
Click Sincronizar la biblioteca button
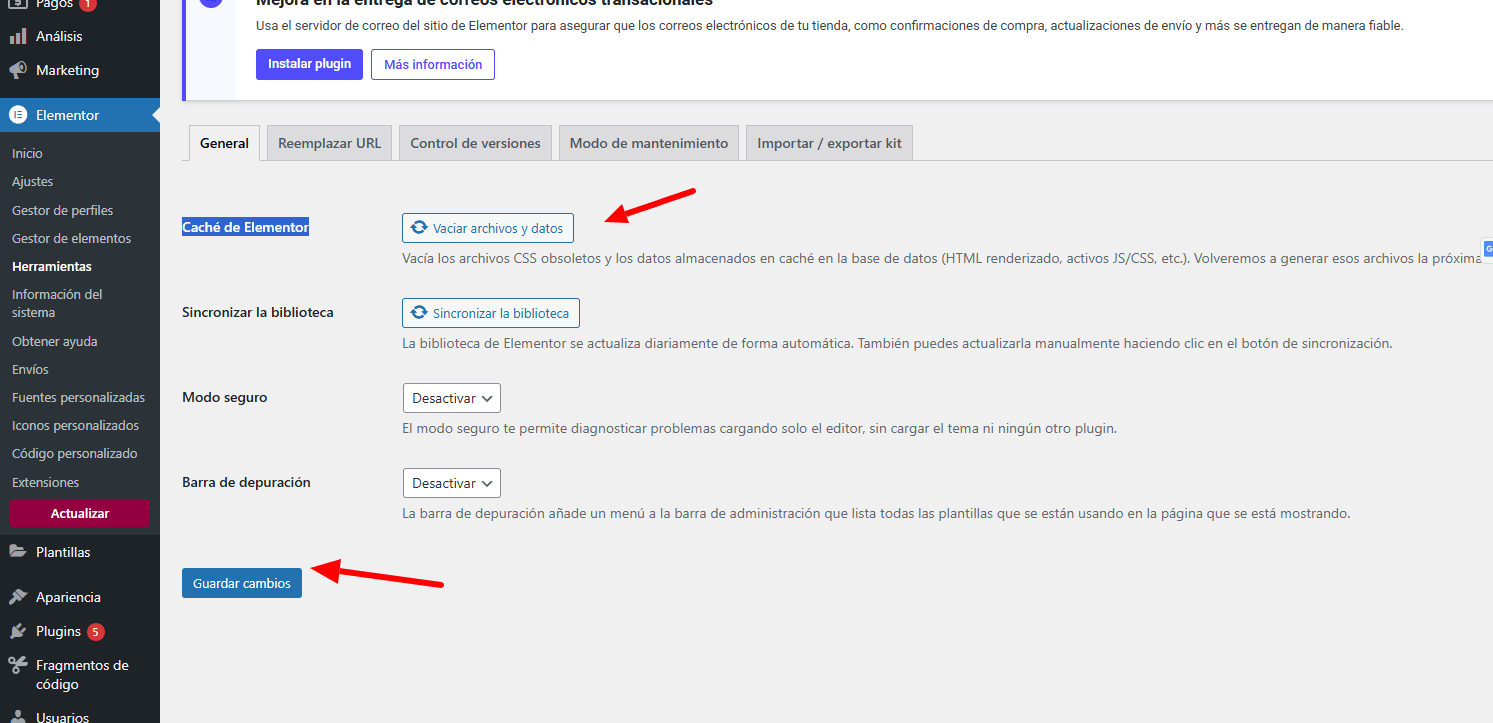(491, 313)
